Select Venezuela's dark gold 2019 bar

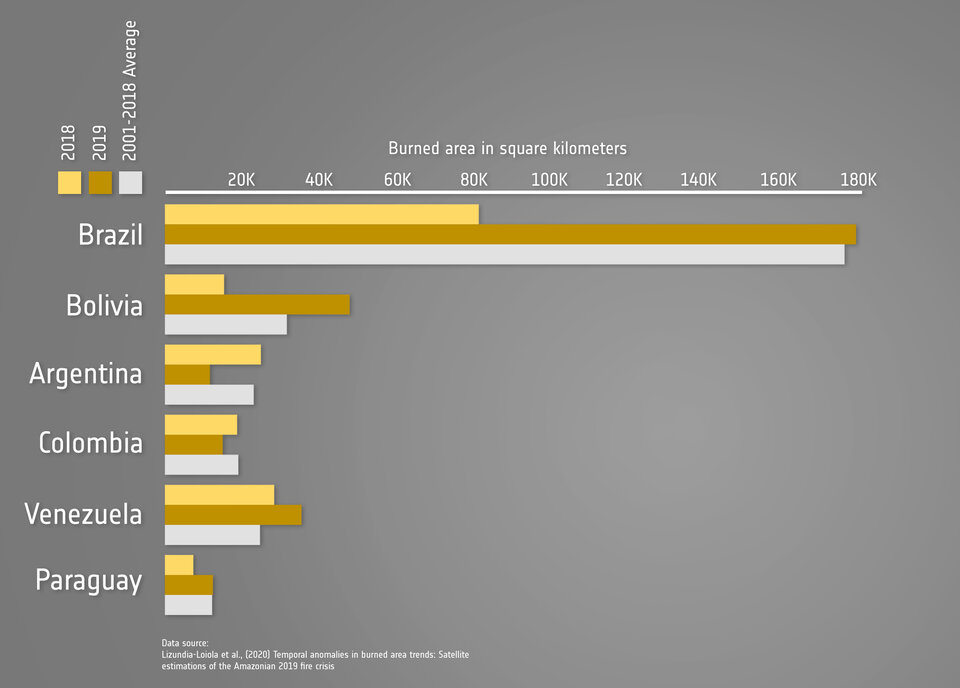coord(232,515)
